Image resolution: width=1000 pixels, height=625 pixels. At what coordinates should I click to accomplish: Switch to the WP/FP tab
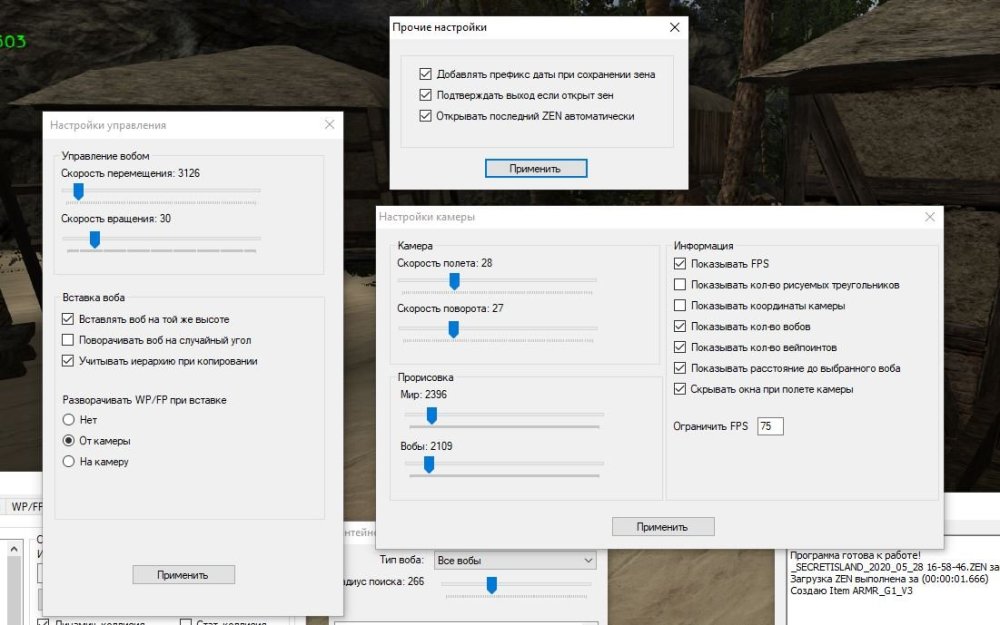pyautogui.click(x=26, y=507)
